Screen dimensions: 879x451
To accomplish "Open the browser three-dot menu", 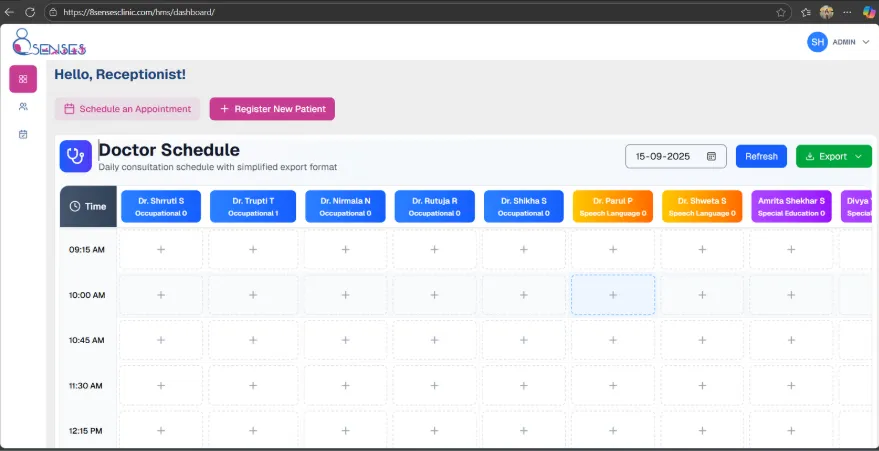I will pyautogui.click(x=848, y=12).
